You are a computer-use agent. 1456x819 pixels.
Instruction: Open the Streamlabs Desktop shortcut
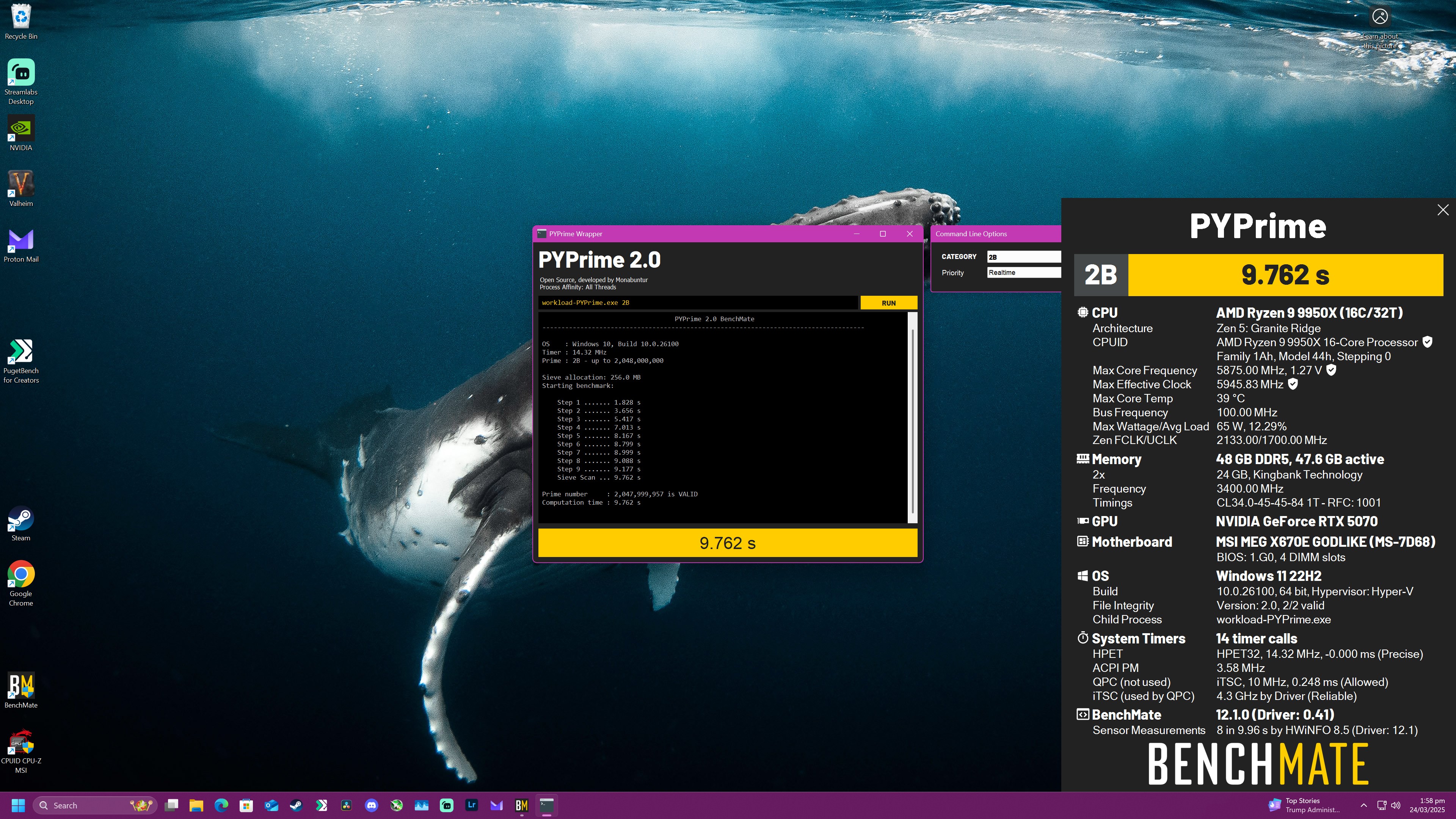(21, 82)
